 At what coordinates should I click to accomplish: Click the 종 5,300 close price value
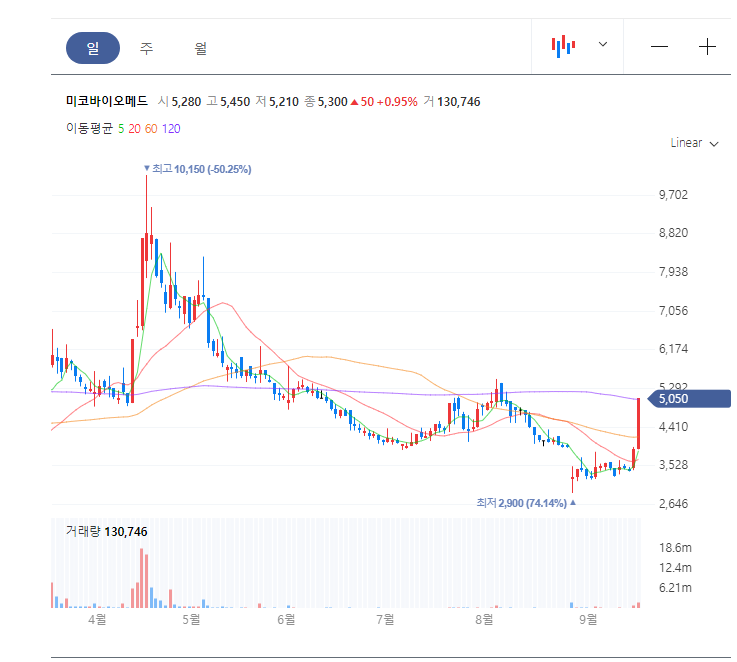tap(326, 102)
